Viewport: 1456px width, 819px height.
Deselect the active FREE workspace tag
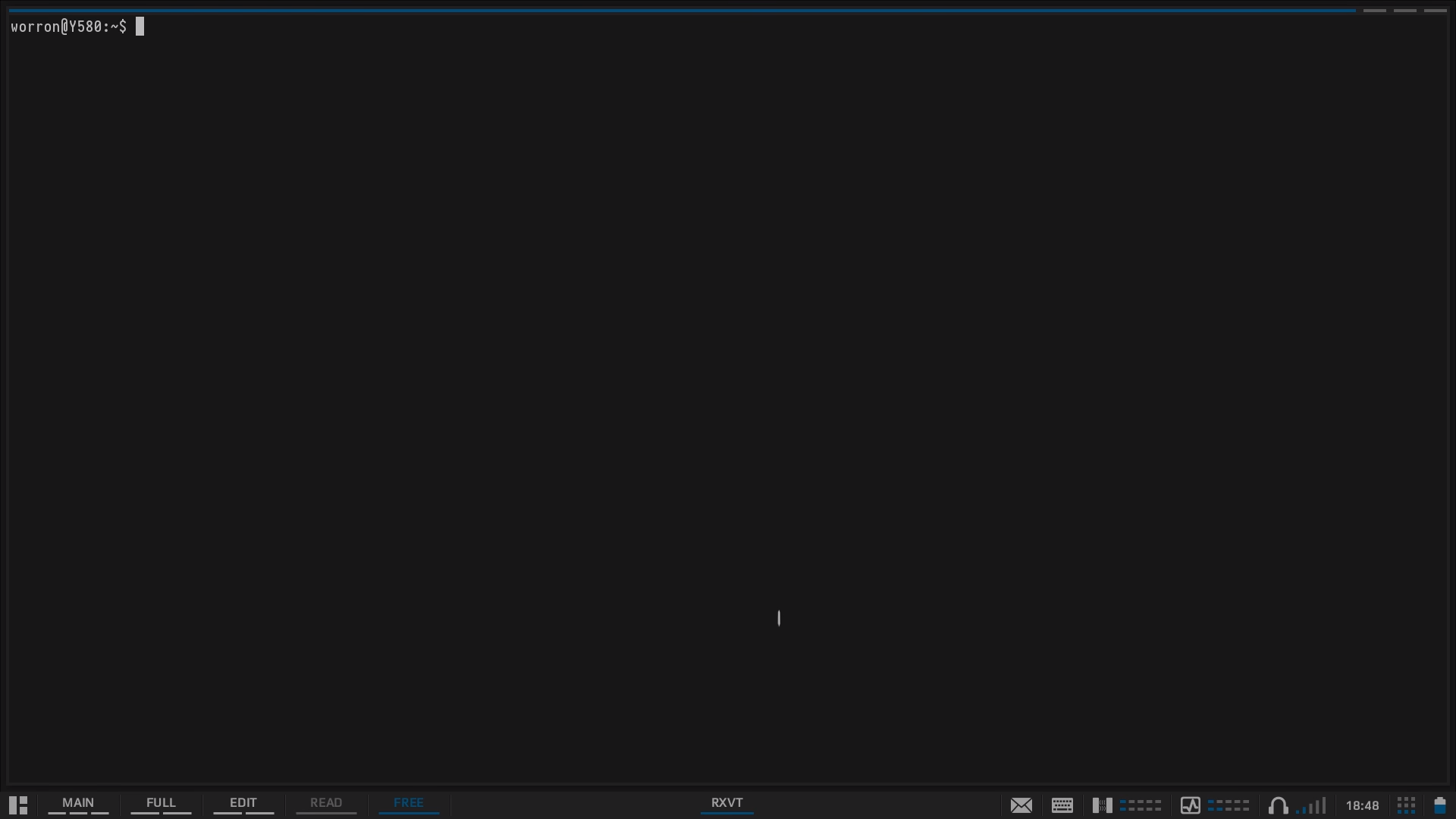coord(409,804)
